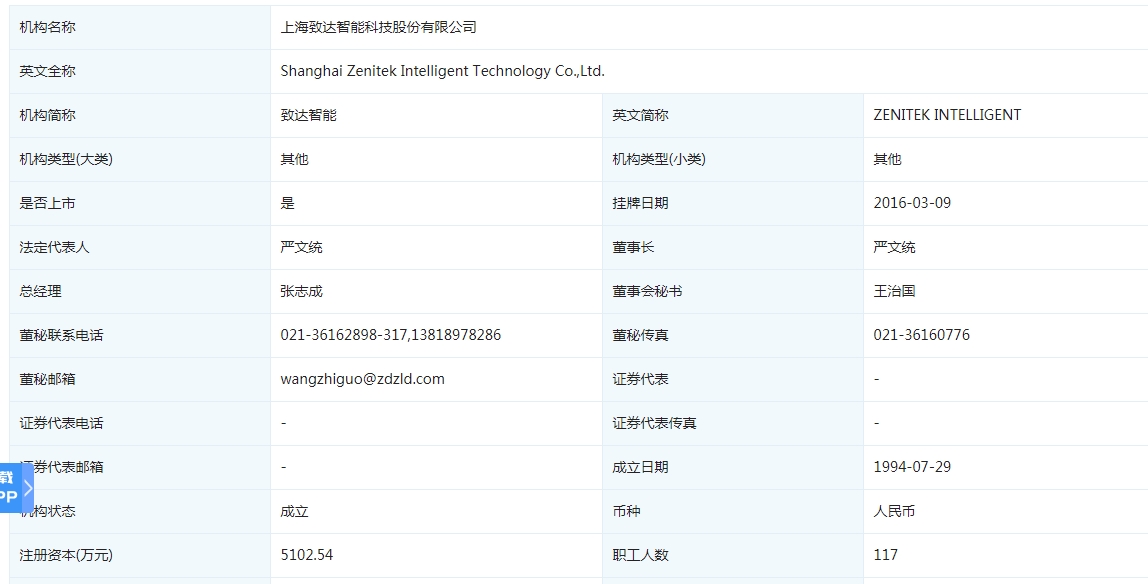The image size is (1148, 584).
Task: Click the 是否上市 row label
Action: 47,203
